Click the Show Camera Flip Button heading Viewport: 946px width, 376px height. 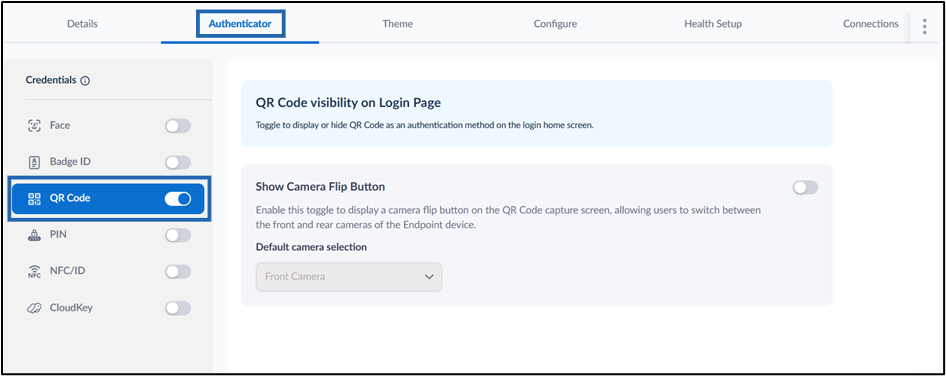320,187
